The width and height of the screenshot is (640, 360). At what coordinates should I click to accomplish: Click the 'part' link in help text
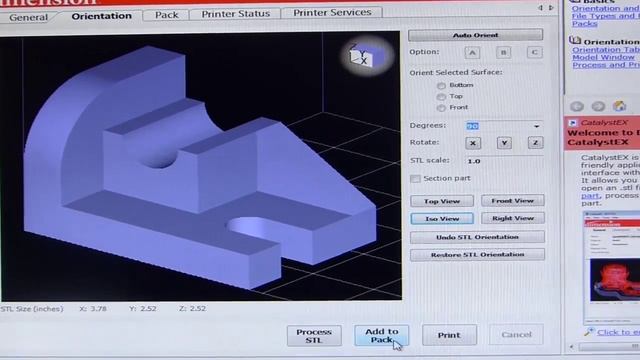pos(590,196)
